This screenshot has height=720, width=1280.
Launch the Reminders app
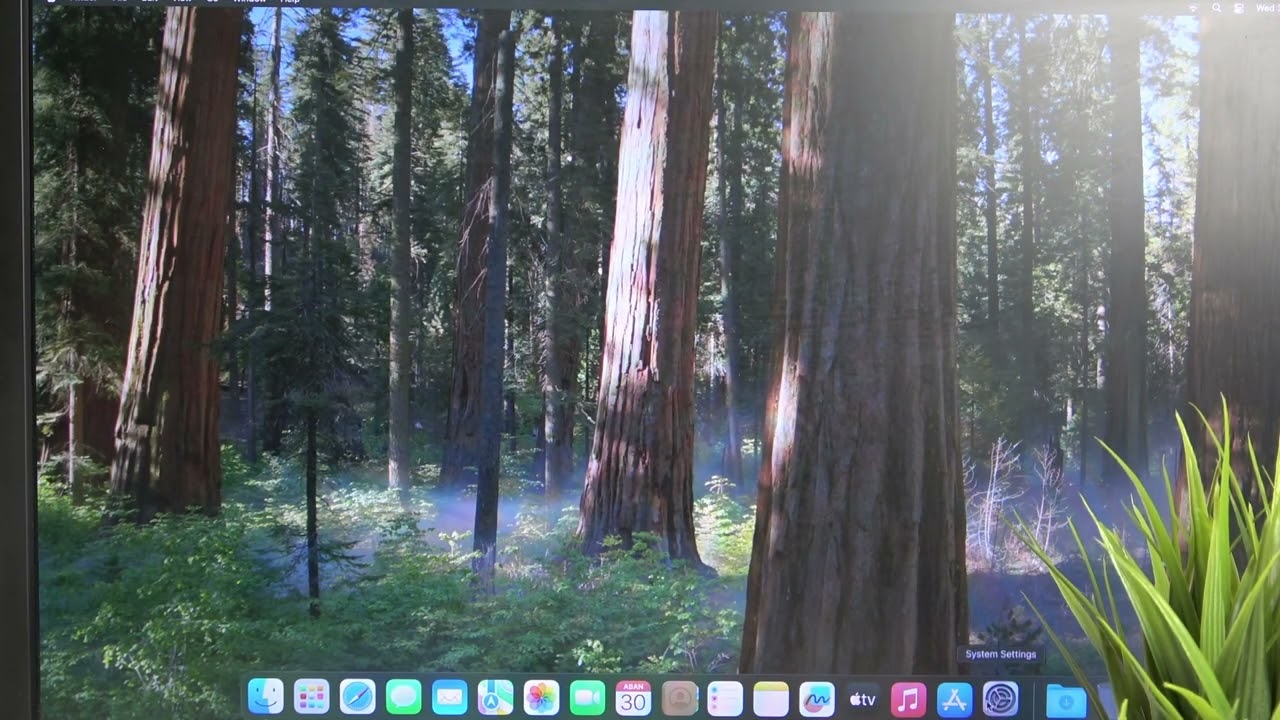pyautogui.click(x=725, y=697)
